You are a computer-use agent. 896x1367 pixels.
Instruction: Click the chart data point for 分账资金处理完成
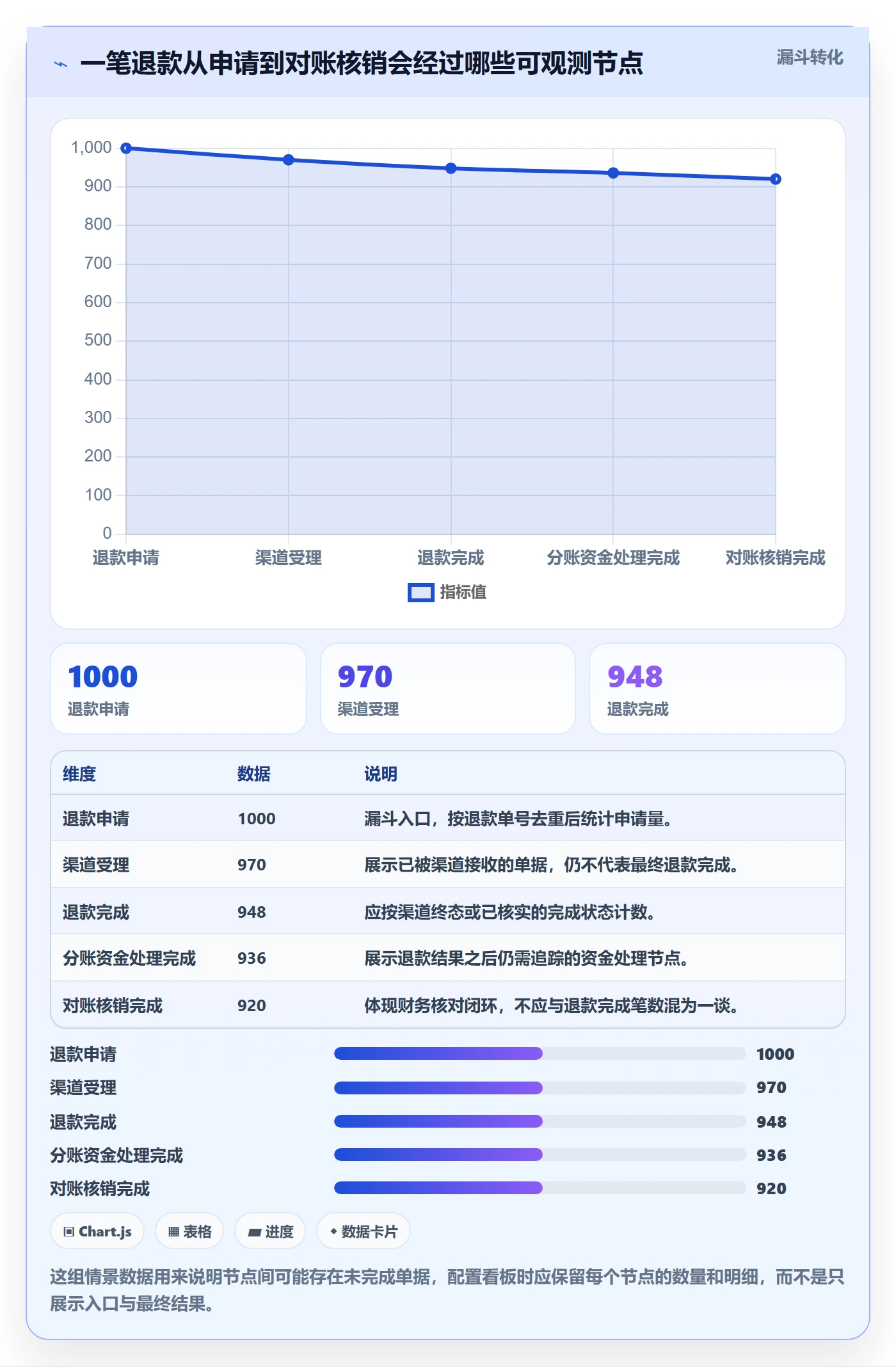pos(613,173)
